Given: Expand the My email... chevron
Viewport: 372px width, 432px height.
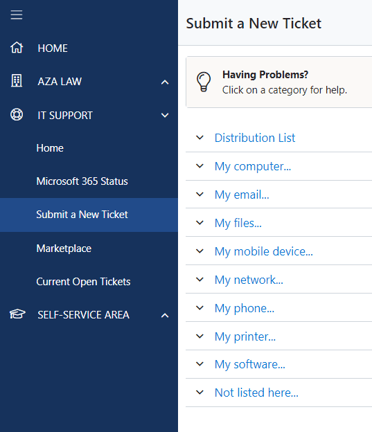Looking at the screenshot, I should tap(200, 194).
